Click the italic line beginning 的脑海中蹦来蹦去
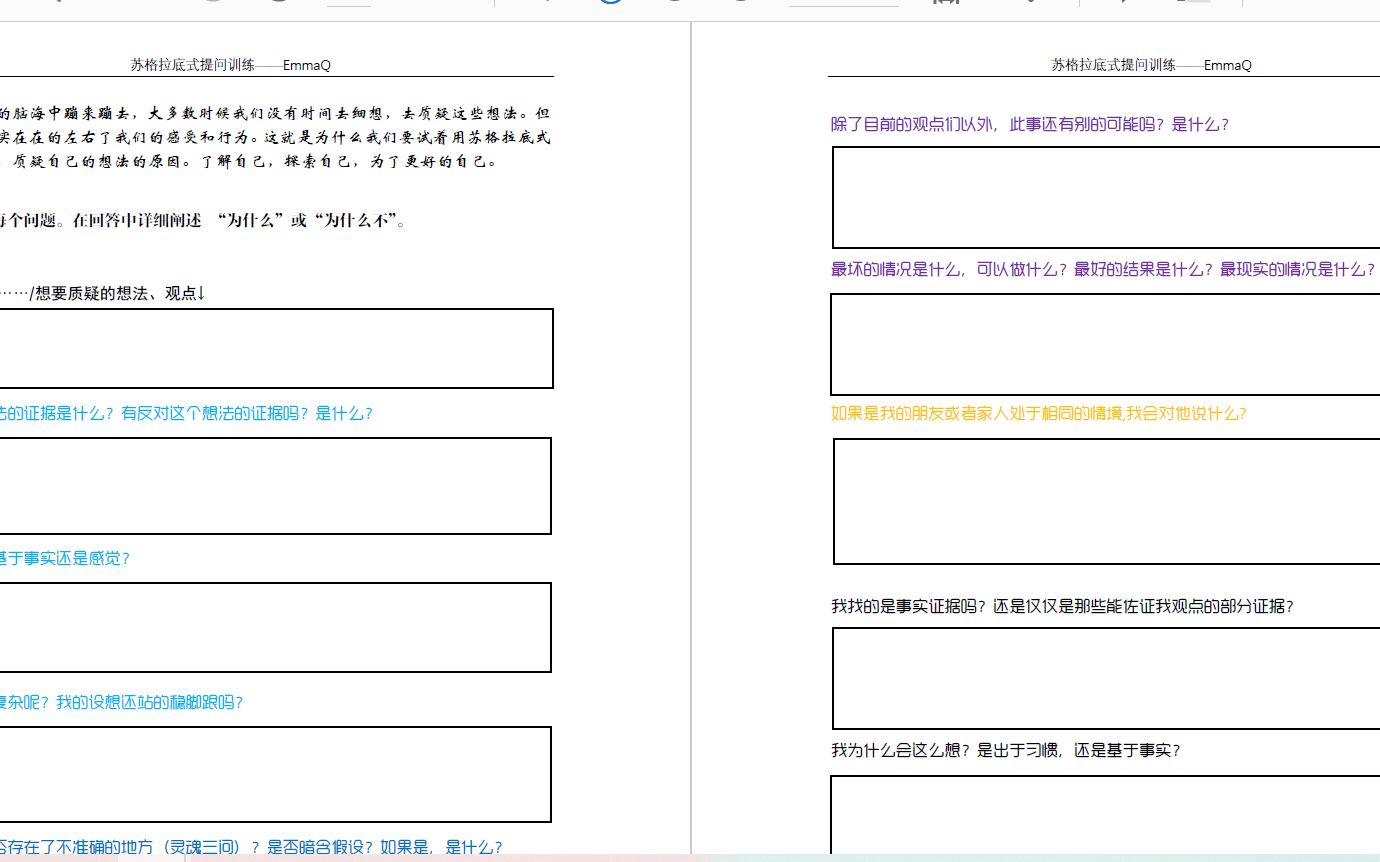The width and height of the screenshot is (1380, 862). 275,112
